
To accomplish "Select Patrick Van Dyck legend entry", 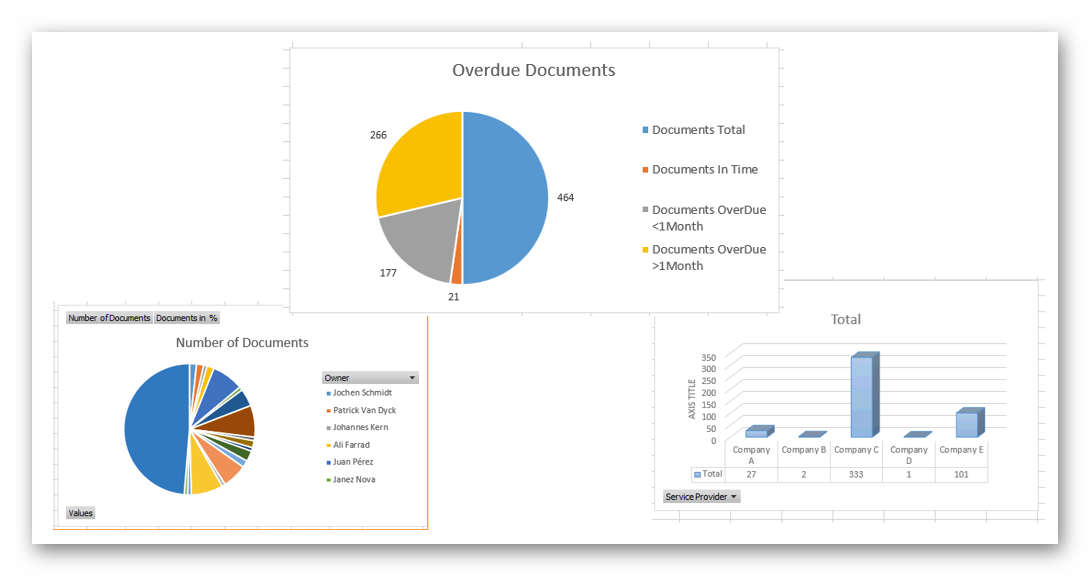I will (x=364, y=410).
